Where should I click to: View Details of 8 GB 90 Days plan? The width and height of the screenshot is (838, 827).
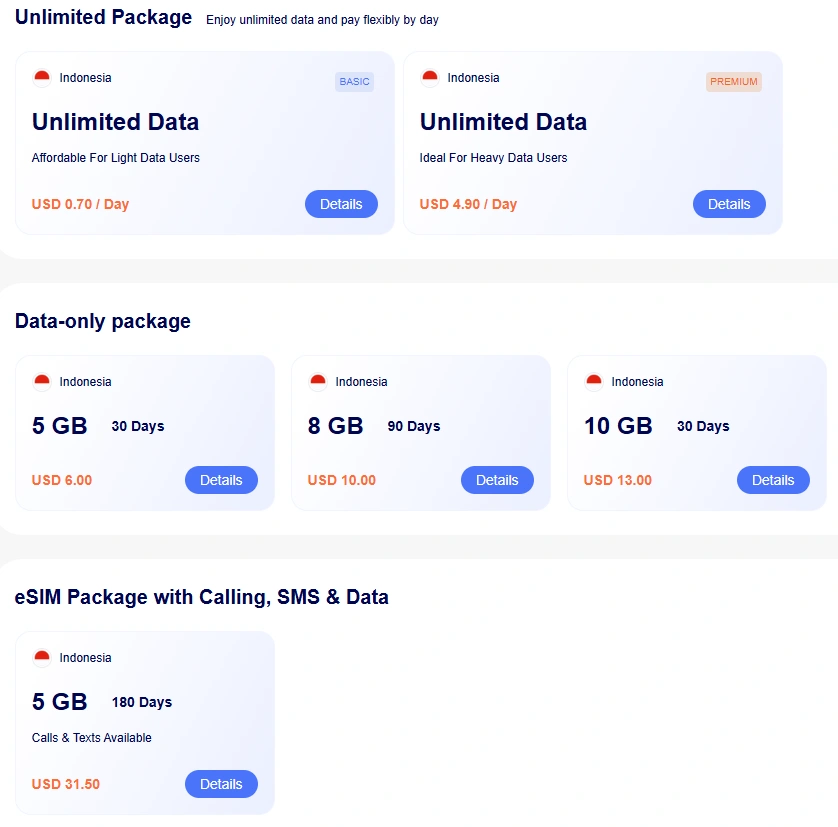point(497,480)
